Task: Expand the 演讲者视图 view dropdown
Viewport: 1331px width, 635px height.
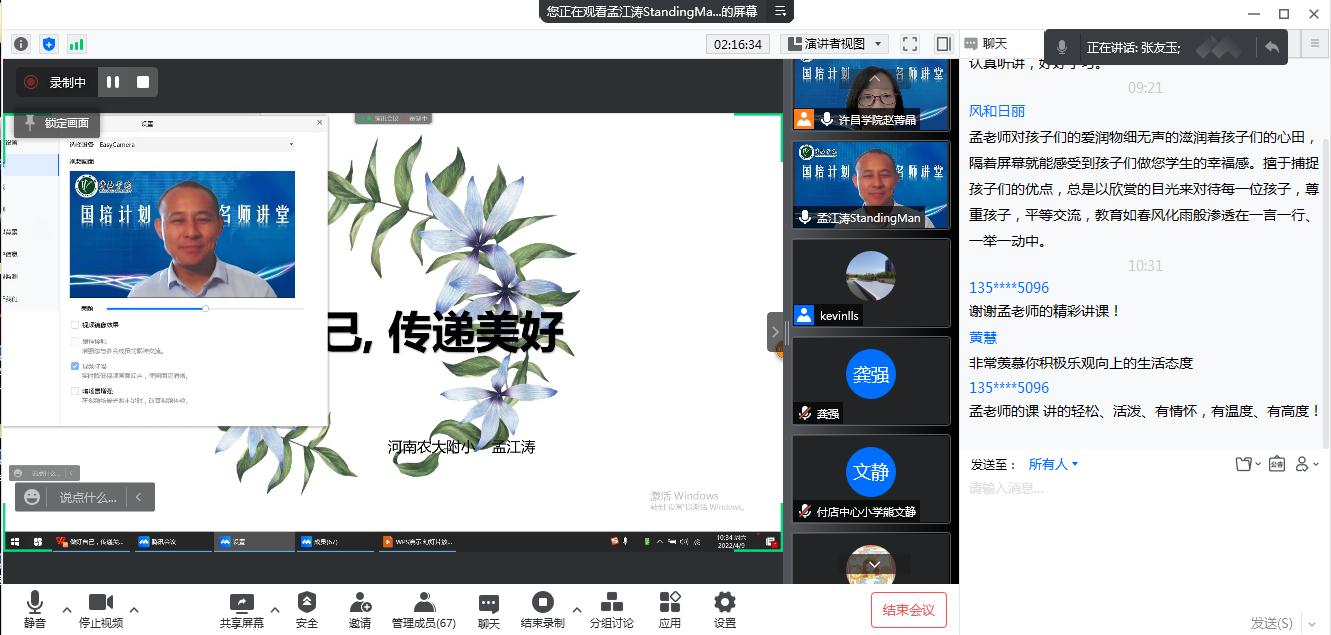Action: 836,44
